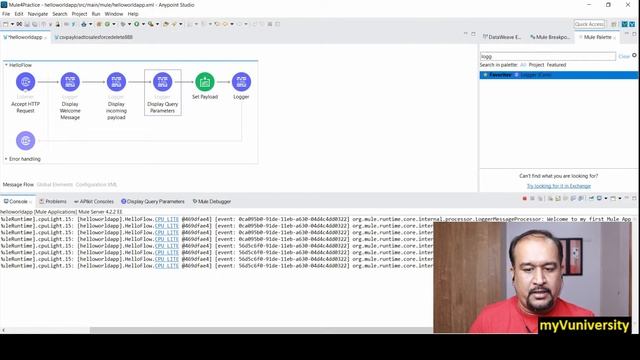Select the last Logger node in HelloFlow

point(241,82)
